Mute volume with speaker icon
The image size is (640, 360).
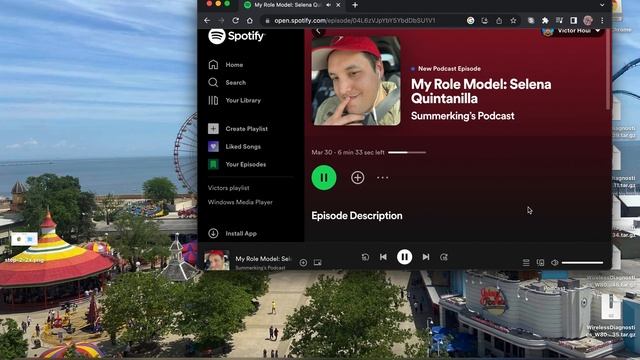pos(555,262)
